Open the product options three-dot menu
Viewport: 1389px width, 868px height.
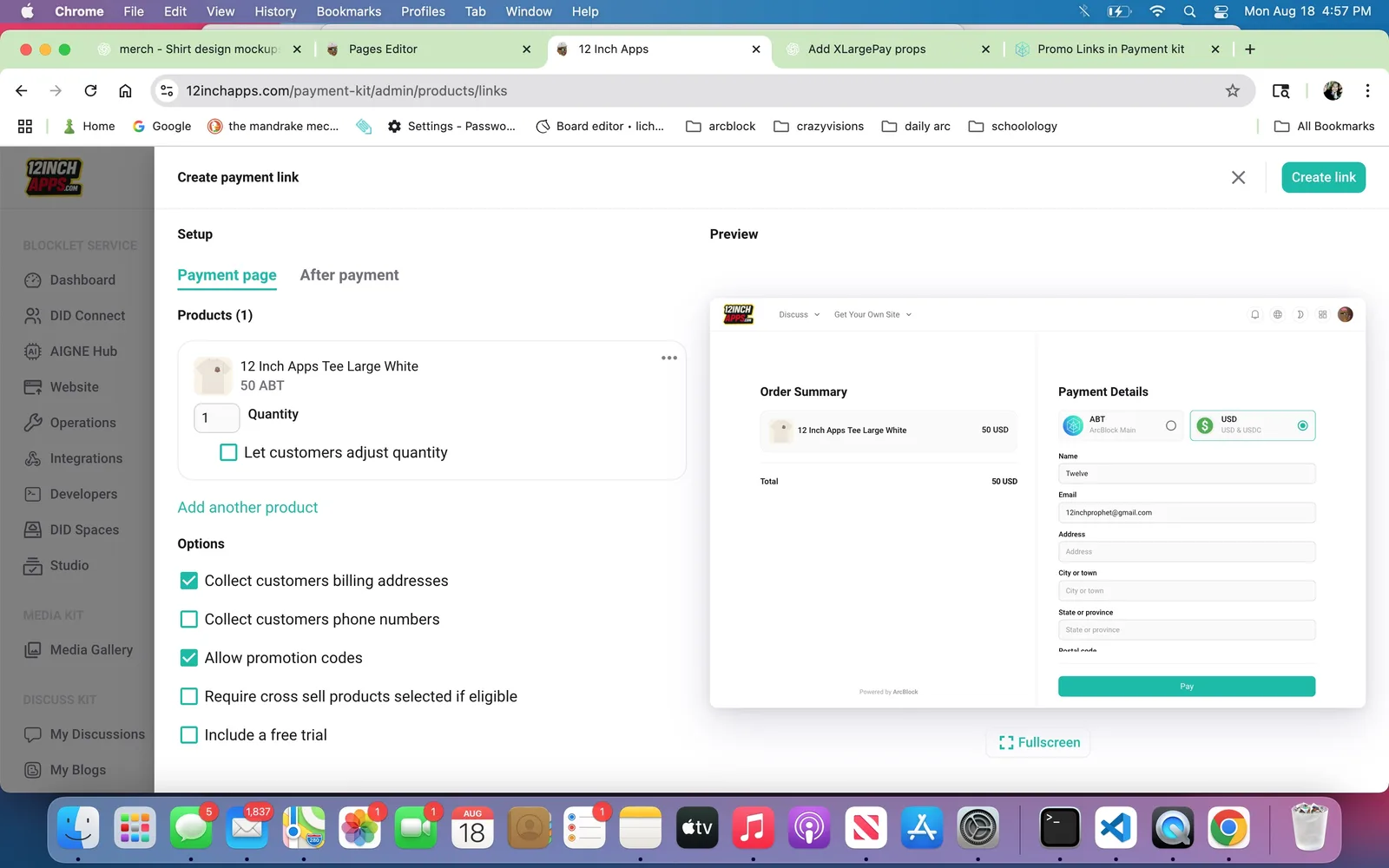pos(668,358)
